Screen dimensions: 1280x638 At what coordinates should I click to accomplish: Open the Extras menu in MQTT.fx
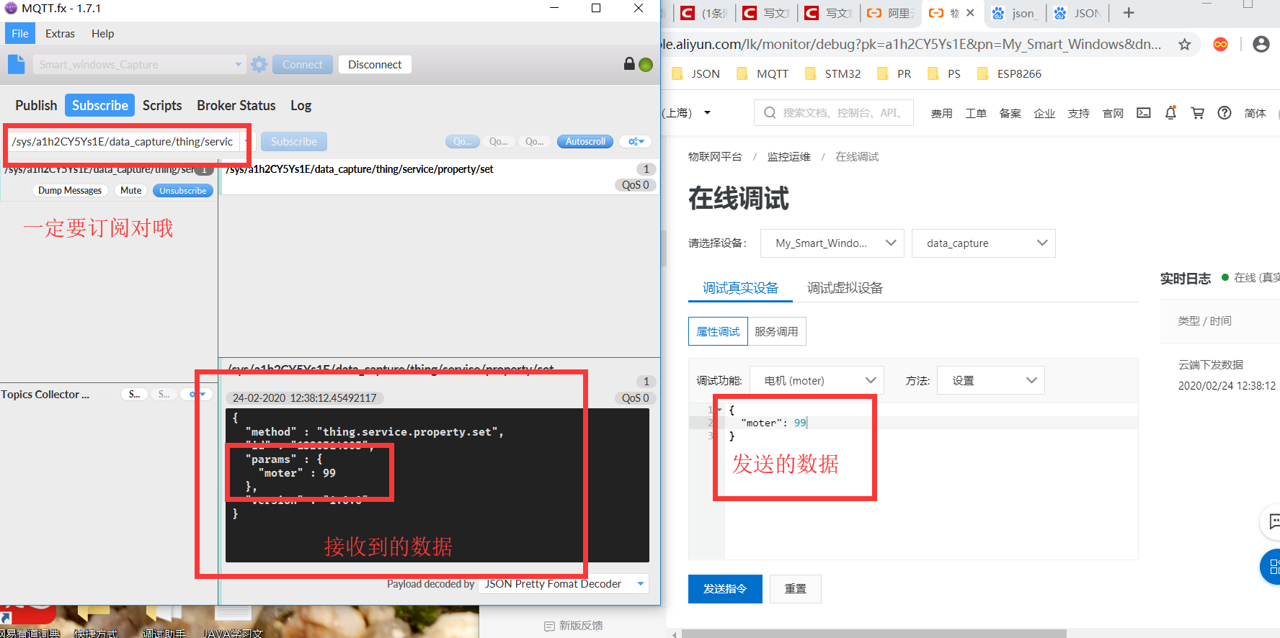click(60, 33)
